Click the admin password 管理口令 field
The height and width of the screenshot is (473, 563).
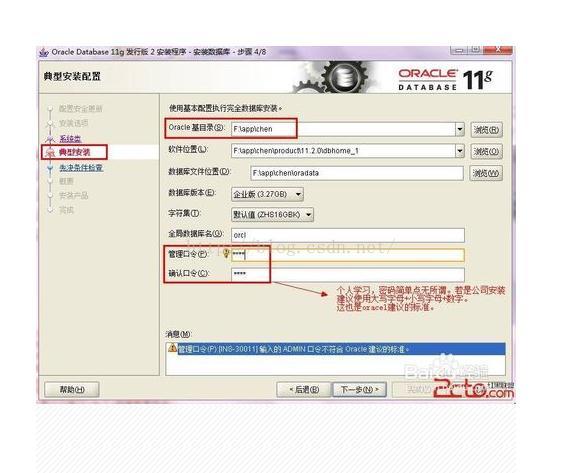tap(348, 255)
